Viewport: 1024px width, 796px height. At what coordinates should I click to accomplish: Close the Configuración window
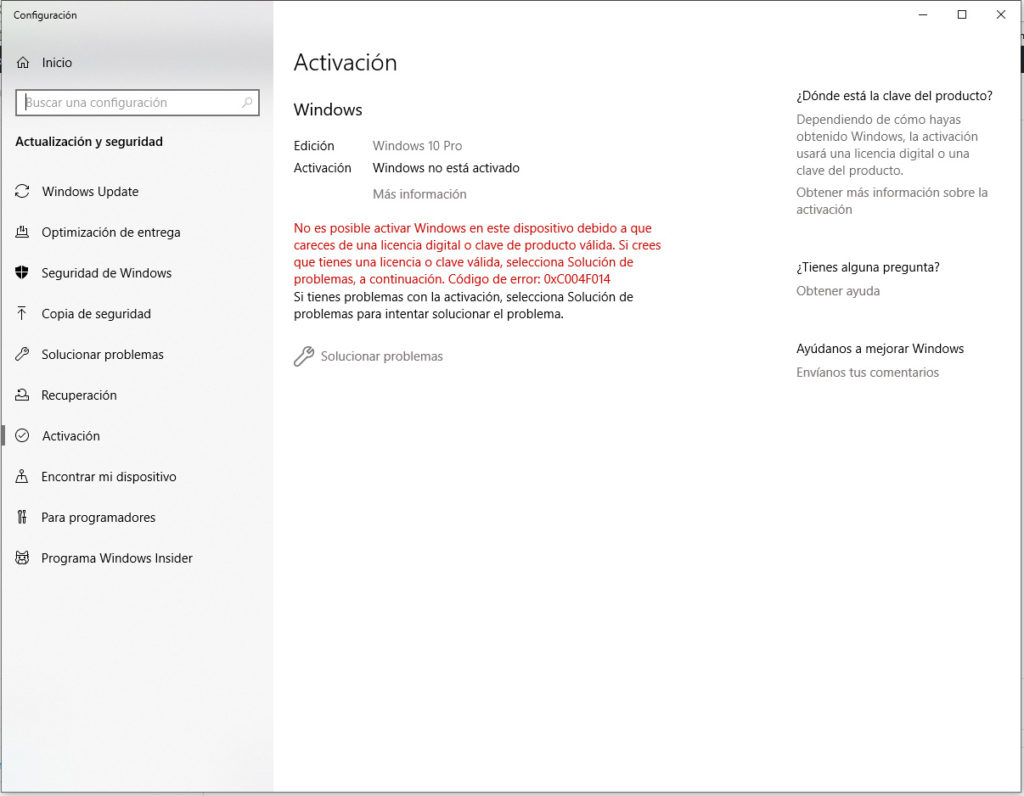[1000, 14]
